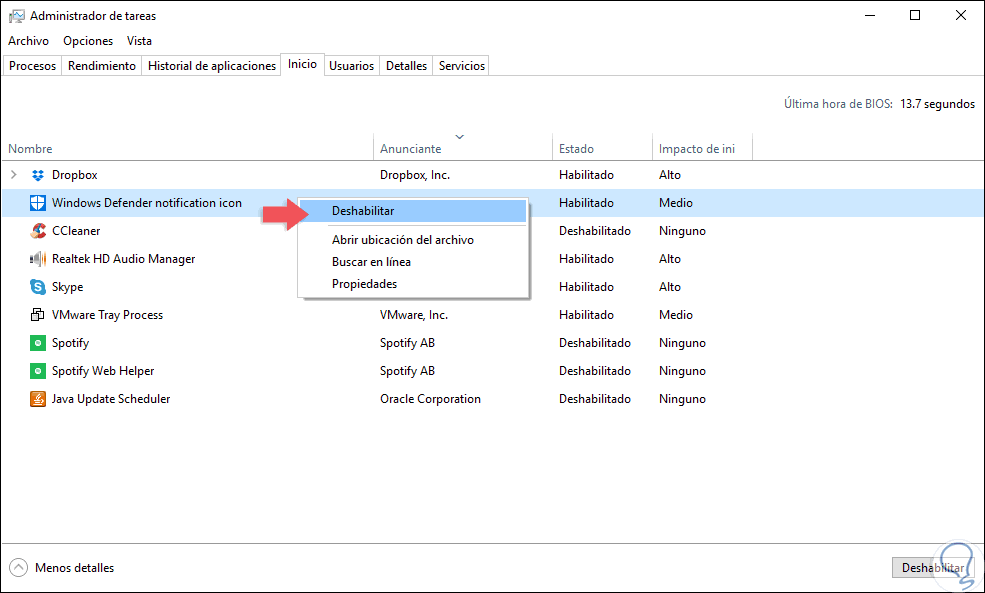
Task: Select Propiedades in the context menu
Action: coord(364,284)
